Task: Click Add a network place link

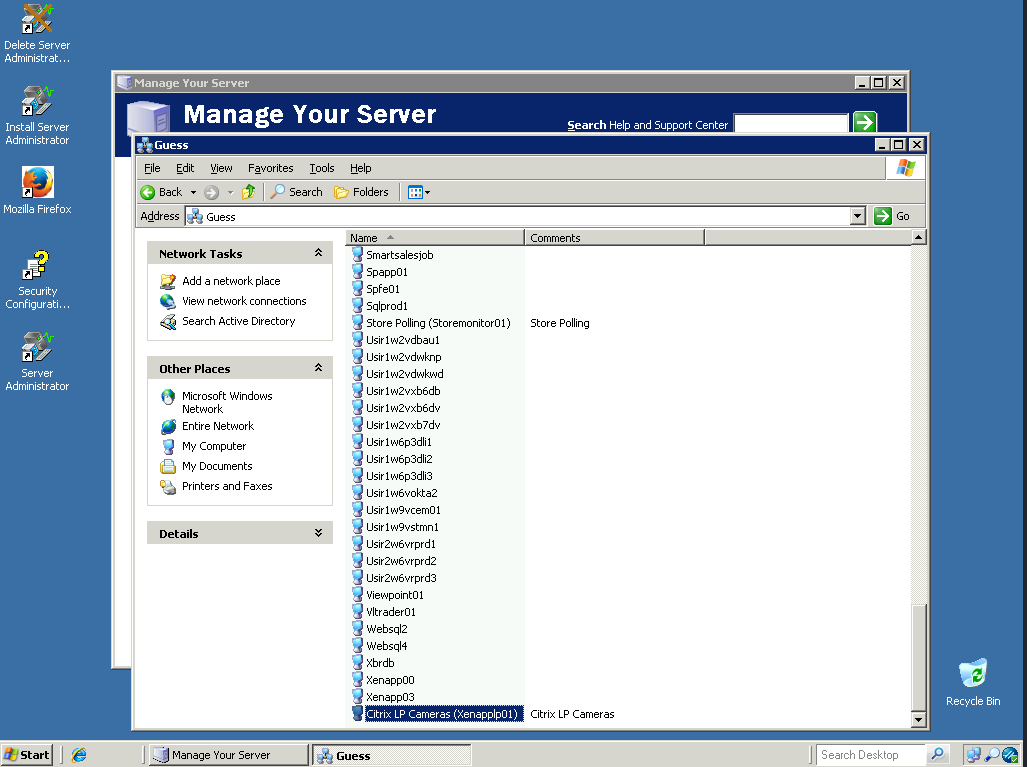Action: coord(231,281)
